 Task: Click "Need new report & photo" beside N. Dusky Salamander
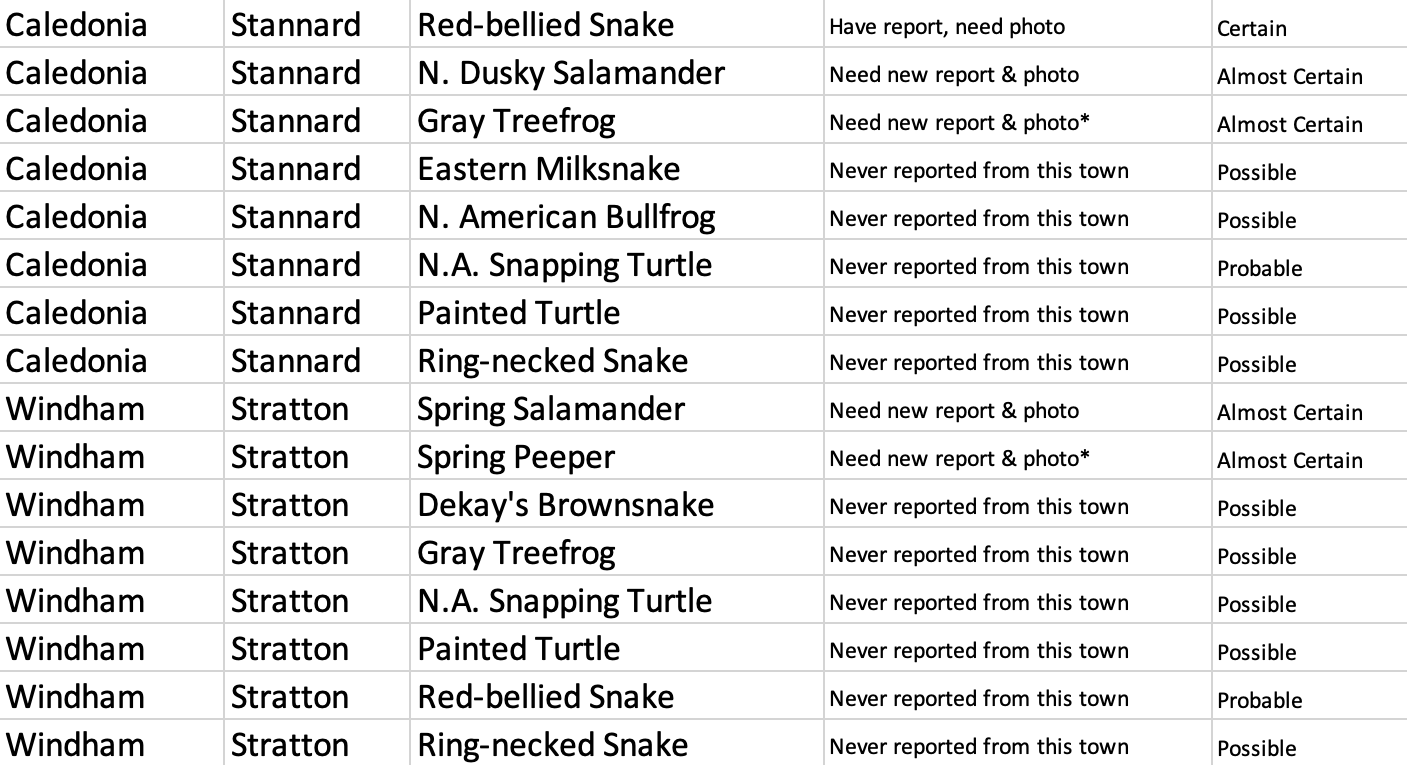(953, 75)
